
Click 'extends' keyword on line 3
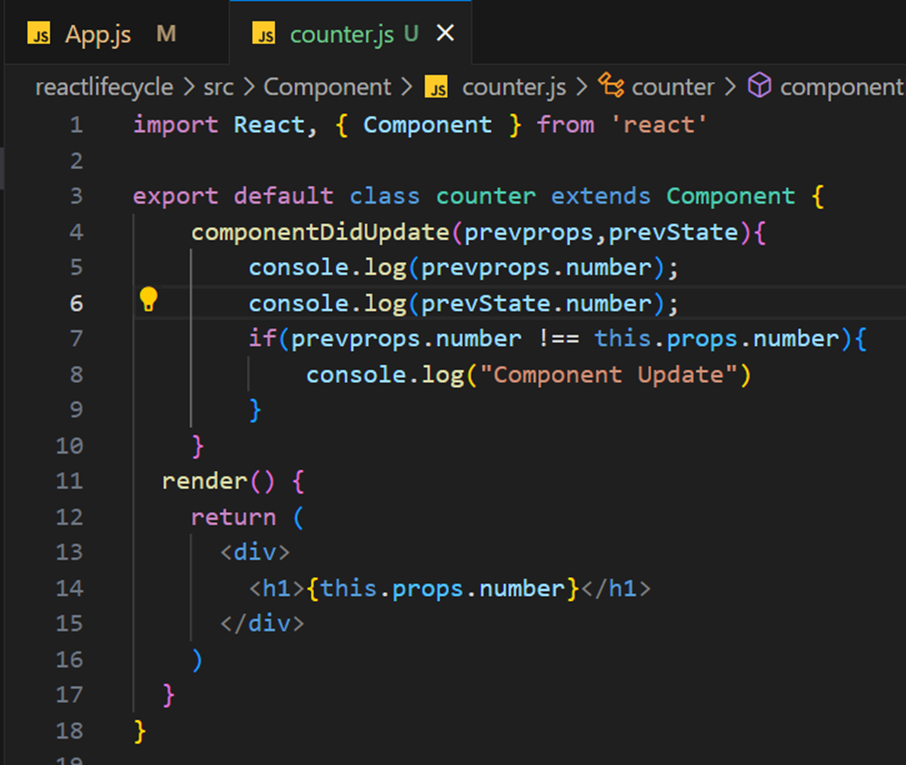601,196
